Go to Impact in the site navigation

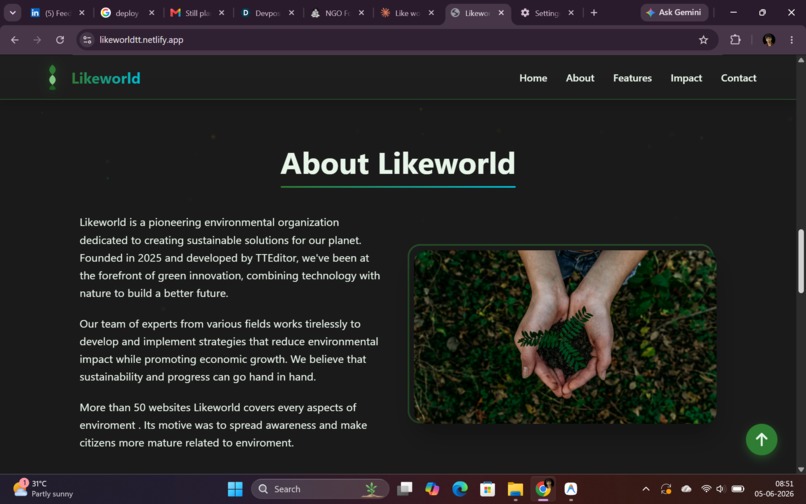click(686, 78)
